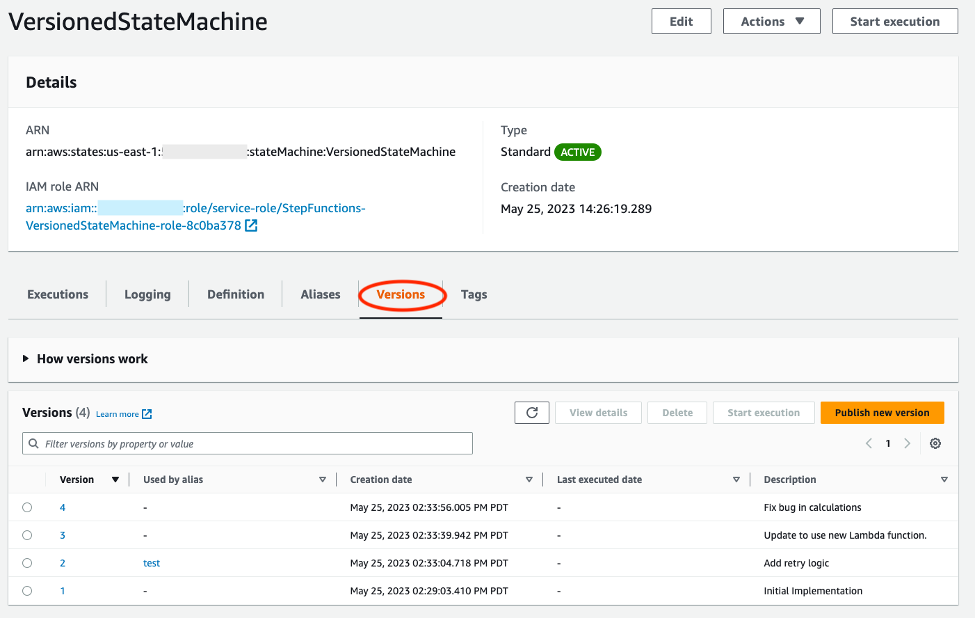Click the Learn more external link icon
Image resolution: width=977 pixels, height=618 pixels.
(x=147, y=414)
